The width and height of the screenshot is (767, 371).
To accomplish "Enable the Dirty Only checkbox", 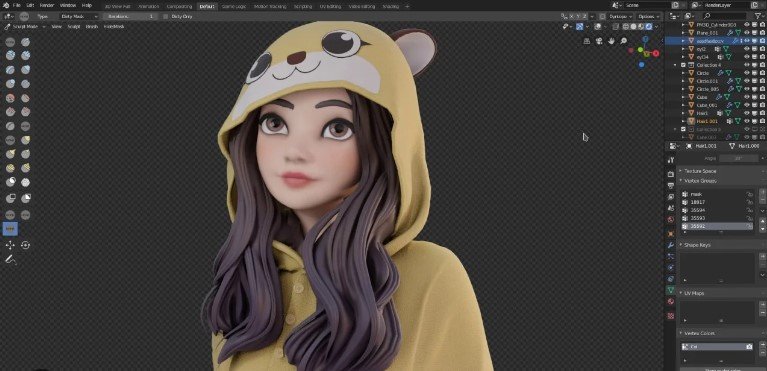I will 165,16.
